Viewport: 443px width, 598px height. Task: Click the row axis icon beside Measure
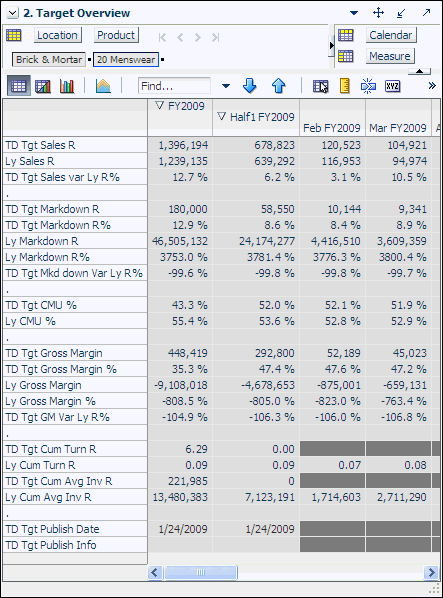tap(346, 56)
